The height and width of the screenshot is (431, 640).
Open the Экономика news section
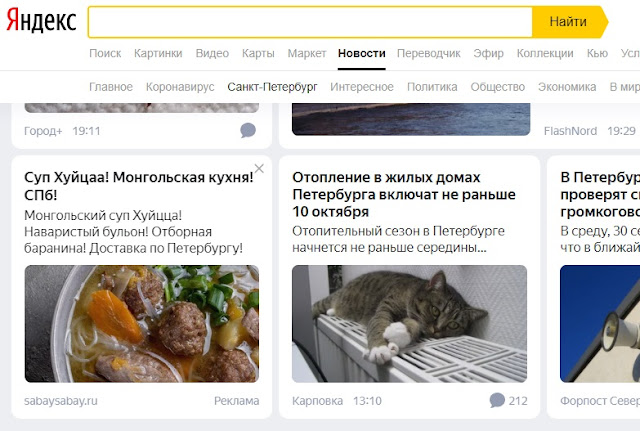[x=567, y=87]
